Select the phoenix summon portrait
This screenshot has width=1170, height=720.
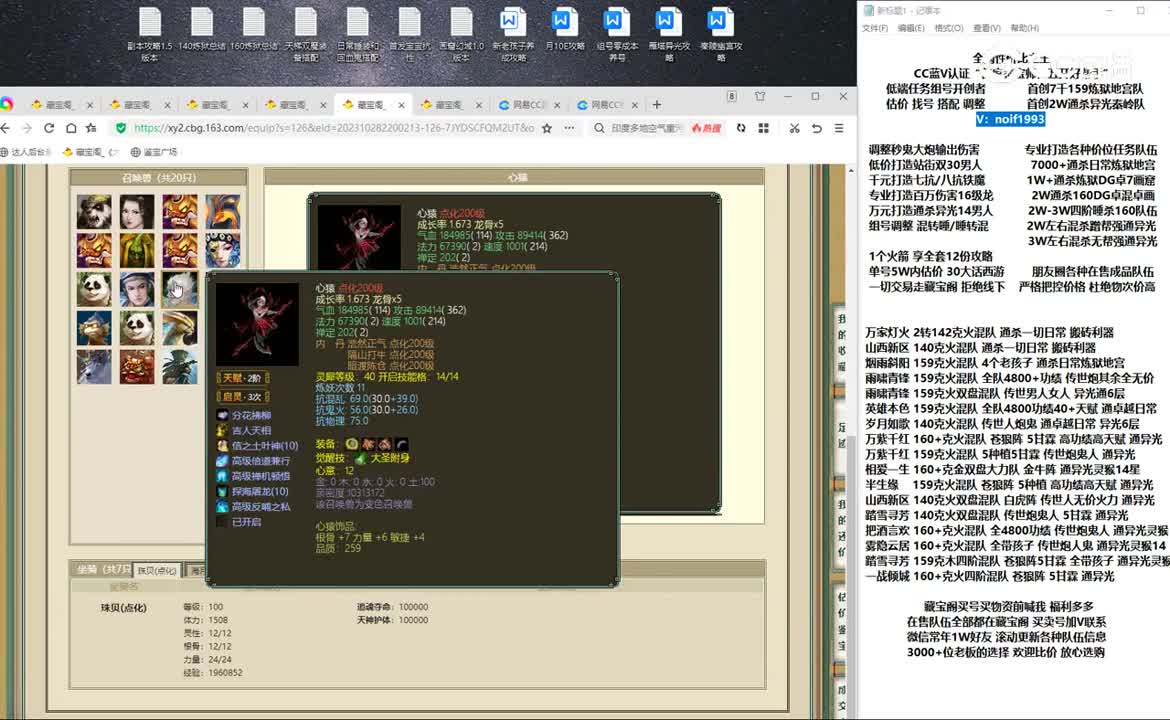223,211
